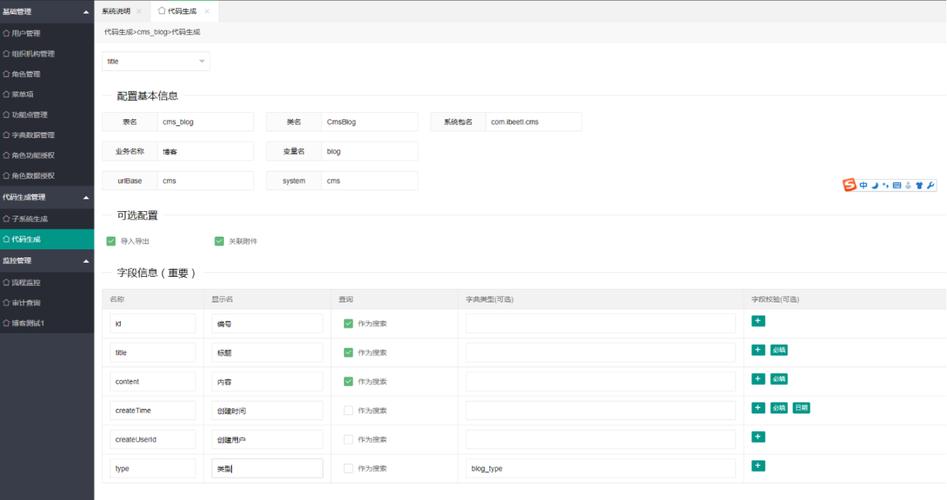Open the title dropdown at the top
This screenshot has width=947, height=500.
pos(156,61)
